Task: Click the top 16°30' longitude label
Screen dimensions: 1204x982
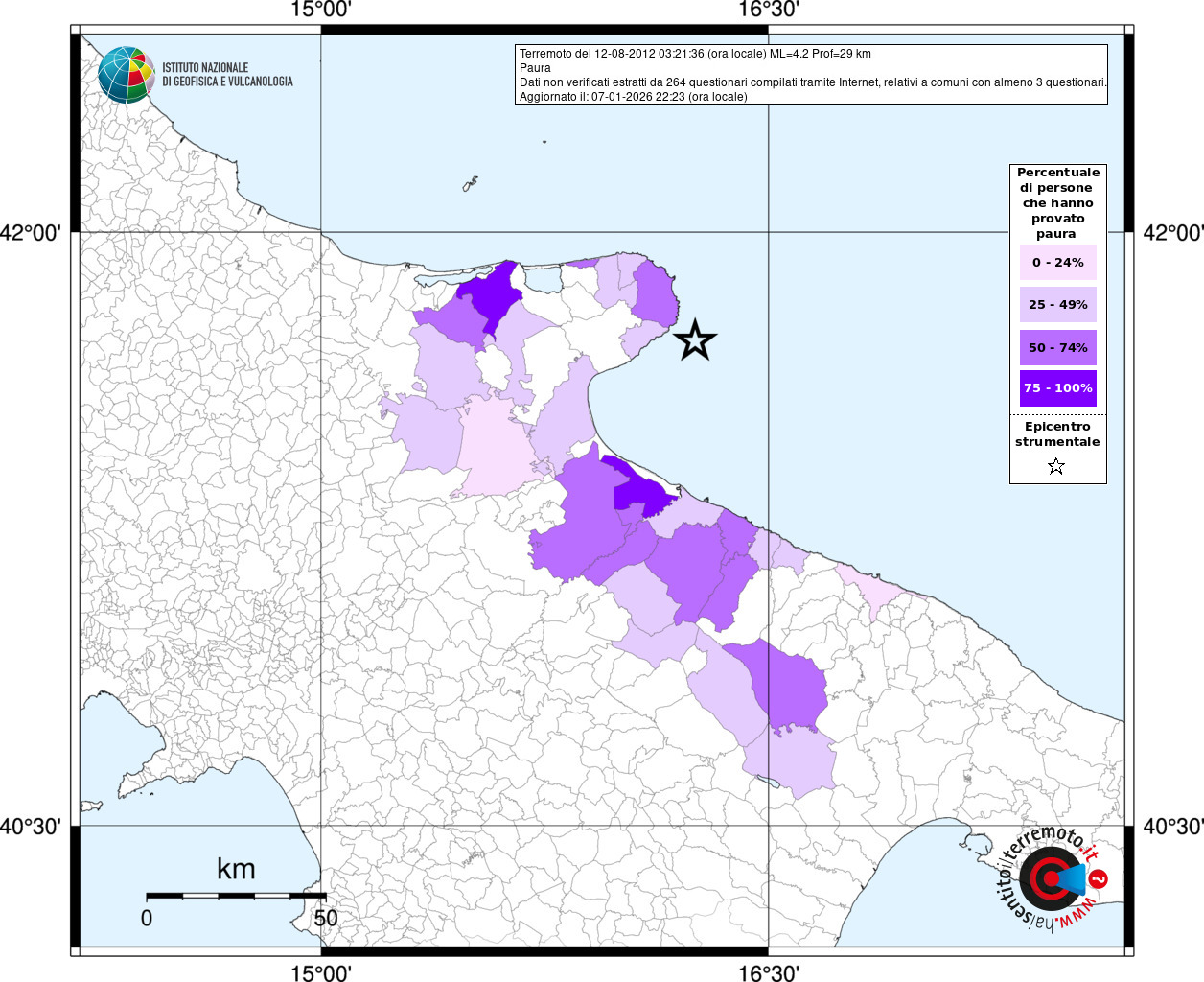Action: (x=768, y=11)
